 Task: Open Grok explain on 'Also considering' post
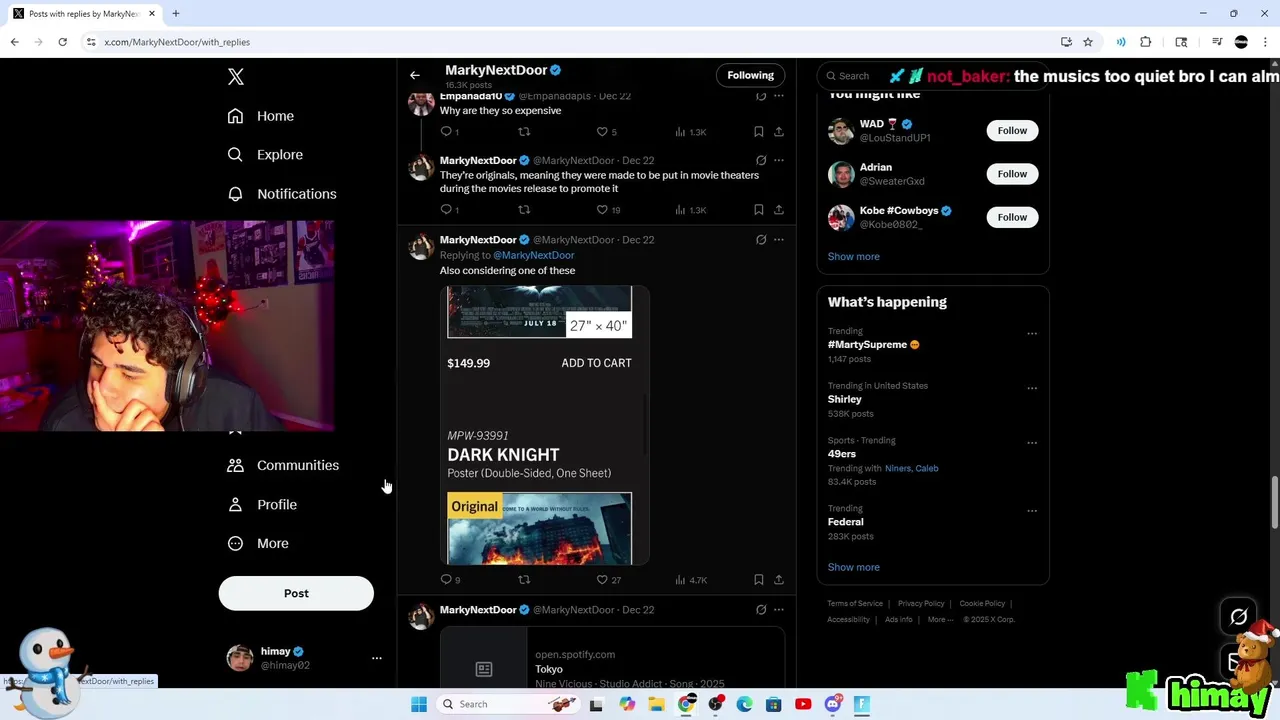761,240
